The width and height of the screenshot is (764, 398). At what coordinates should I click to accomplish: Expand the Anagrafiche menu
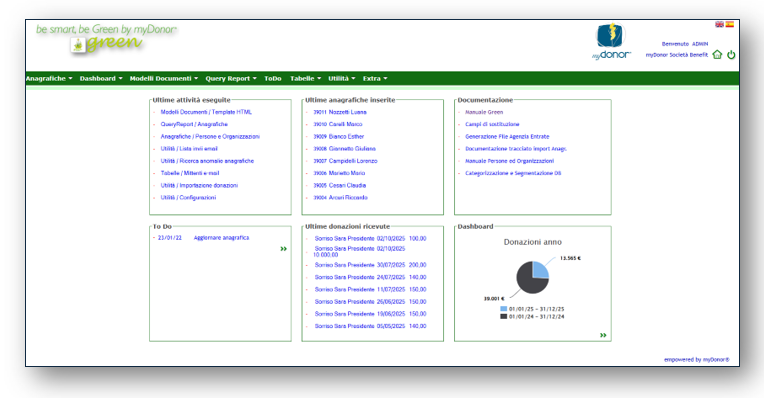coord(49,78)
